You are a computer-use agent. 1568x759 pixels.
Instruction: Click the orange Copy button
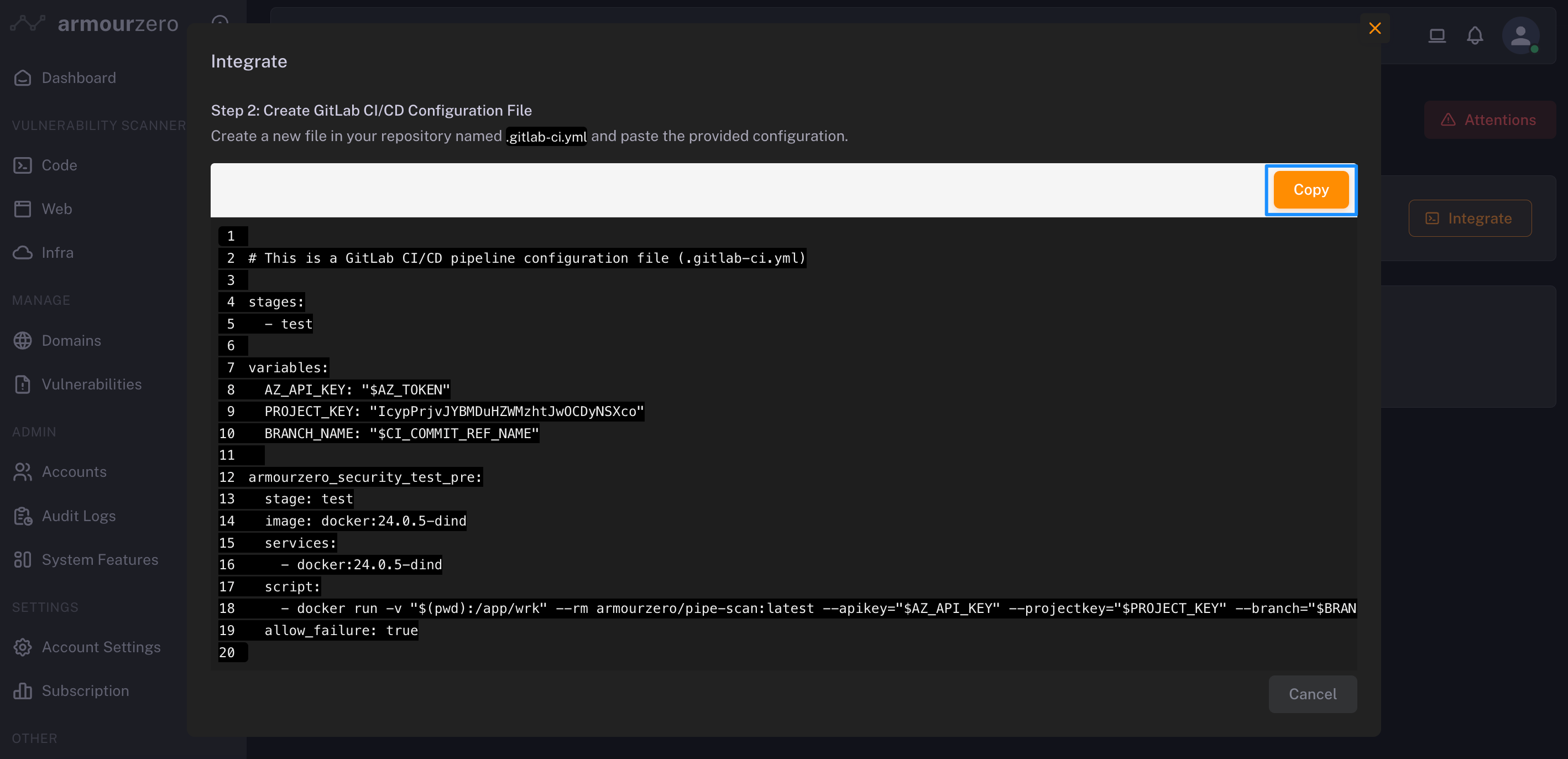[x=1310, y=190]
